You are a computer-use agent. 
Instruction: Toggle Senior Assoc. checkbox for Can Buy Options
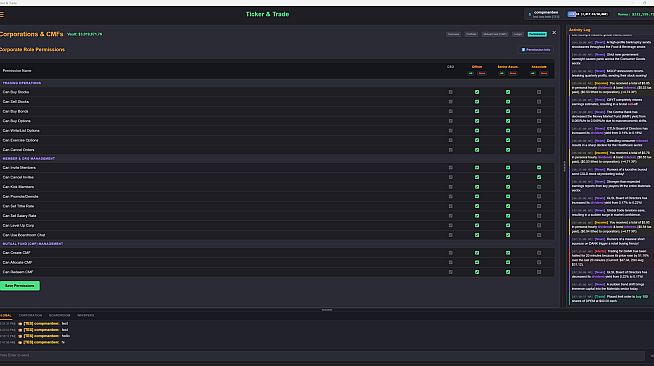point(508,121)
